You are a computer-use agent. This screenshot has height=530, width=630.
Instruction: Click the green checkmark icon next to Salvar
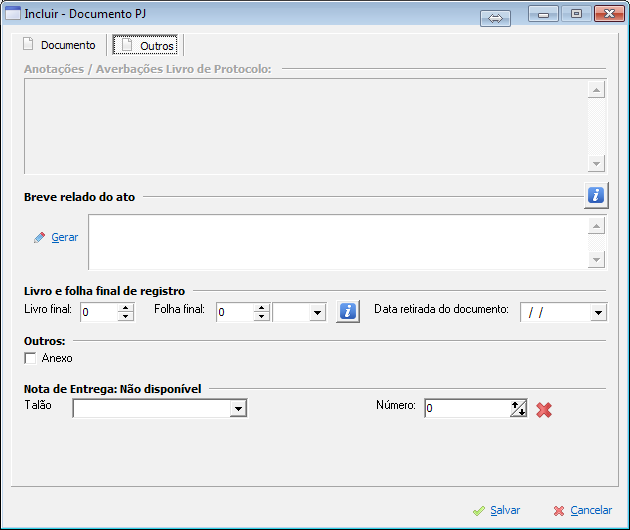479,511
